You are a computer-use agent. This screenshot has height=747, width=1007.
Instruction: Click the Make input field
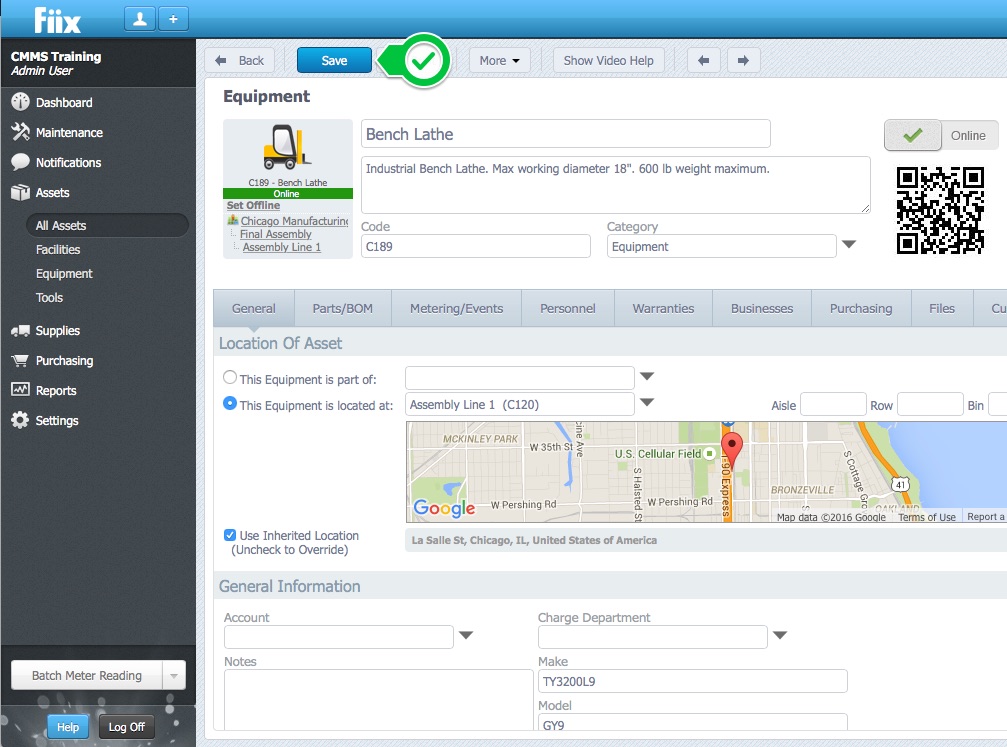point(692,682)
